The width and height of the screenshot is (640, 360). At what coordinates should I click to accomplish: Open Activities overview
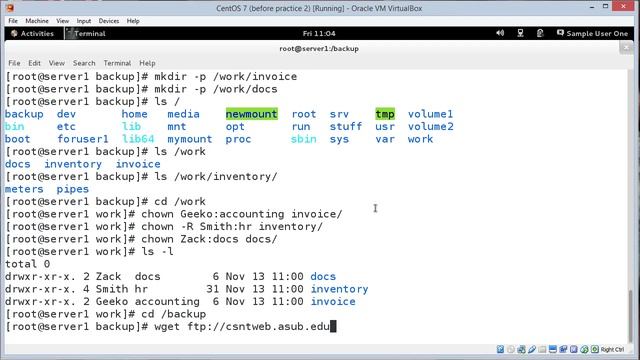click(33, 33)
